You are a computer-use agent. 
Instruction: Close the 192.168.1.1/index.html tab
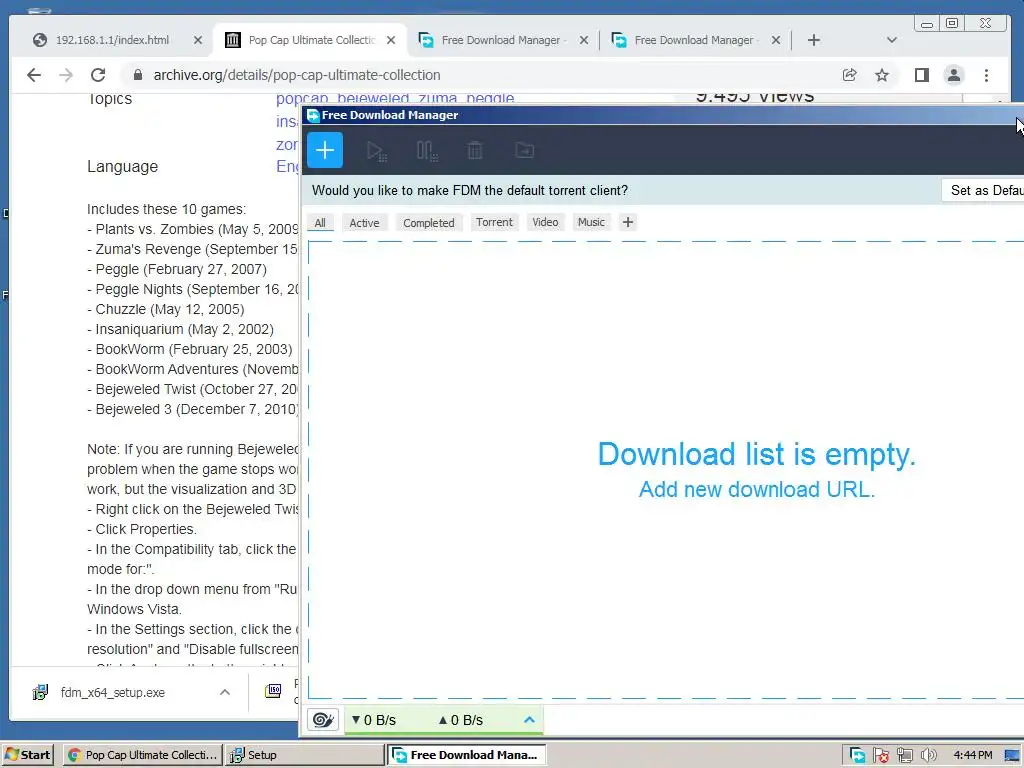(198, 40)
